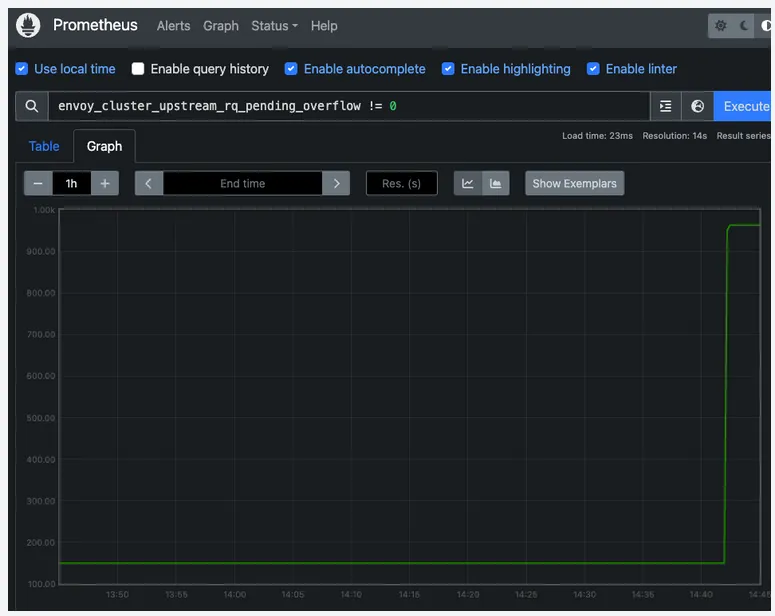This screenshot has height=616, width=775.
Task: Click the Show Exemplars button
Action: (x=574, y=183)
